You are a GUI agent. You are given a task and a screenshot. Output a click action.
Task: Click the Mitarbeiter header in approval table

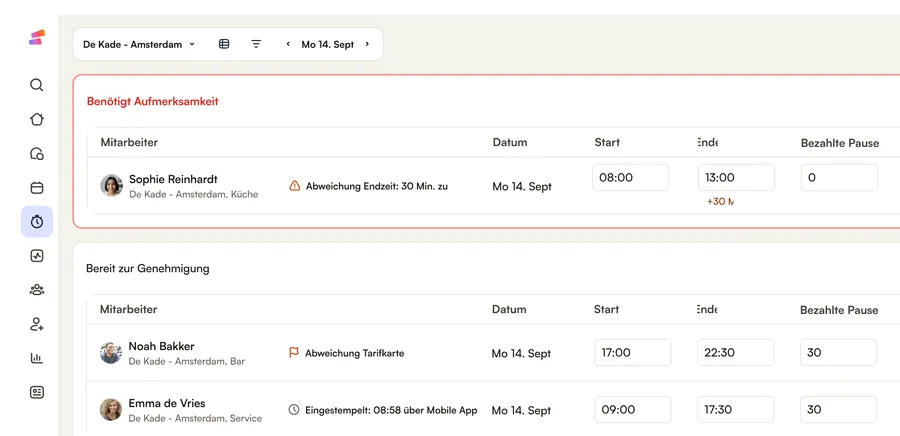[129, 309]
